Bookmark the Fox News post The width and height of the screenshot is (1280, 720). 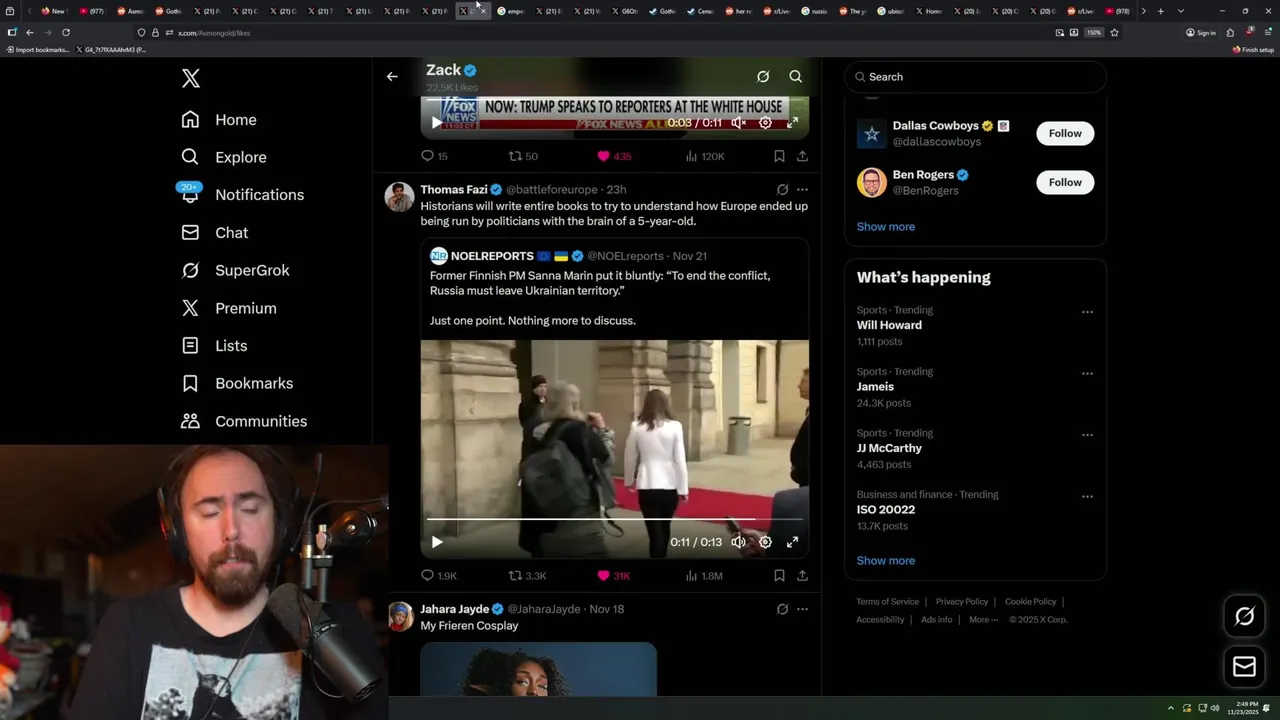point(779,156)
